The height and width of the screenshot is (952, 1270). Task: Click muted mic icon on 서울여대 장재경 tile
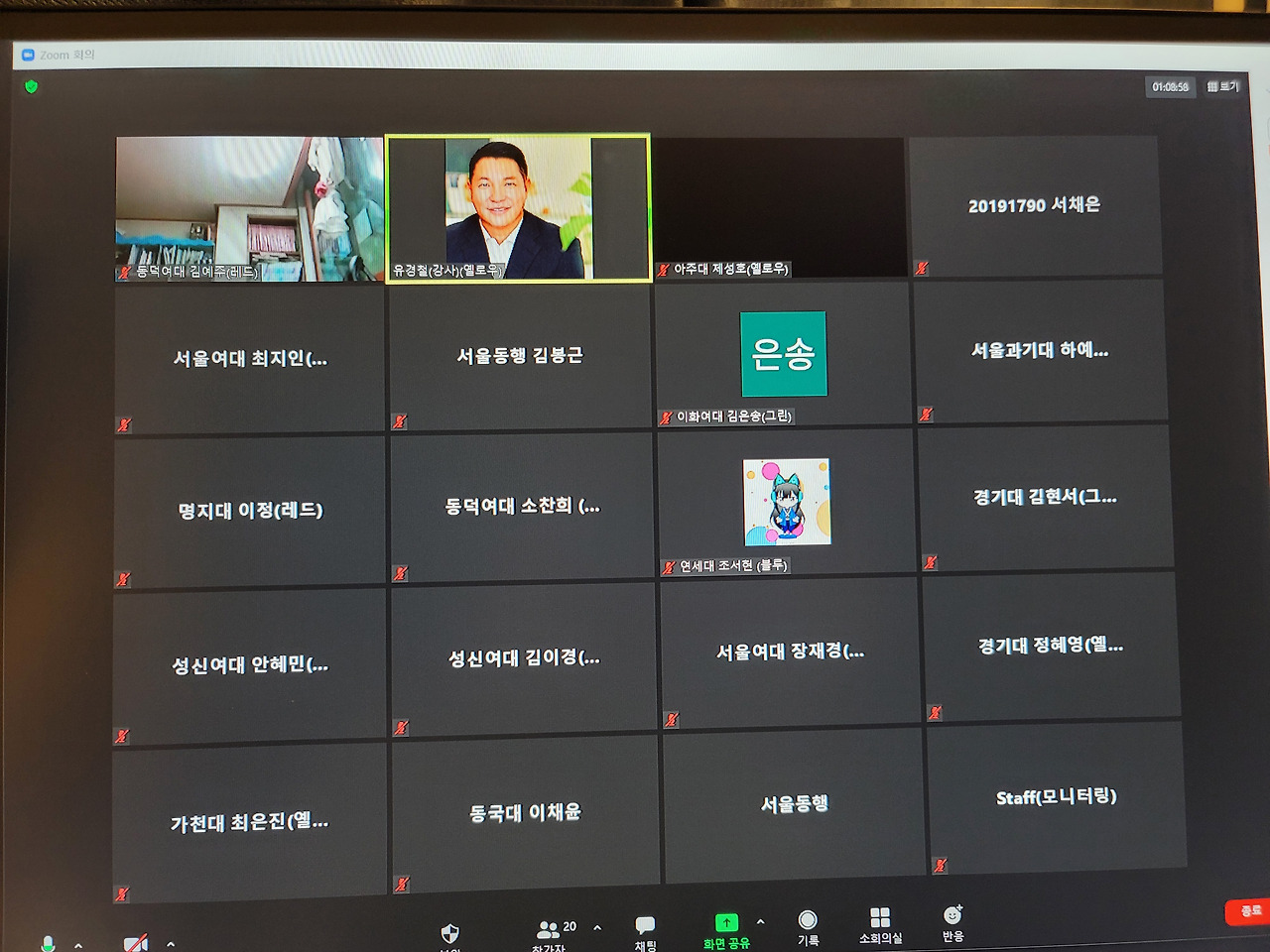point(672,720)
